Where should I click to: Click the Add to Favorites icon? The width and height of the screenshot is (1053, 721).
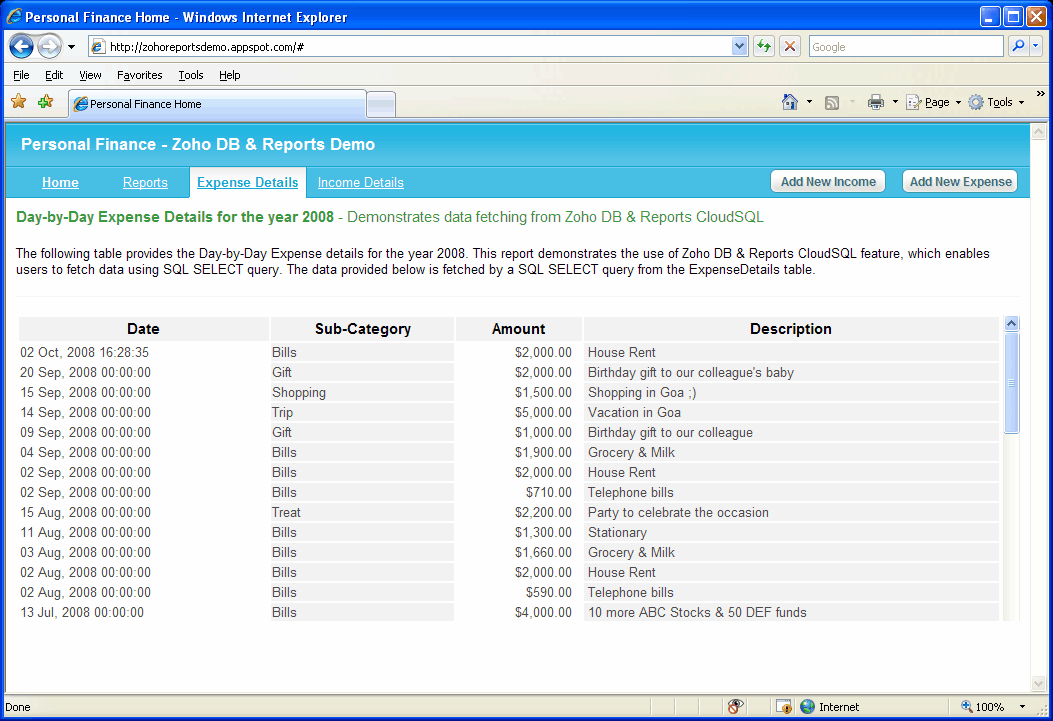(45, 102)
